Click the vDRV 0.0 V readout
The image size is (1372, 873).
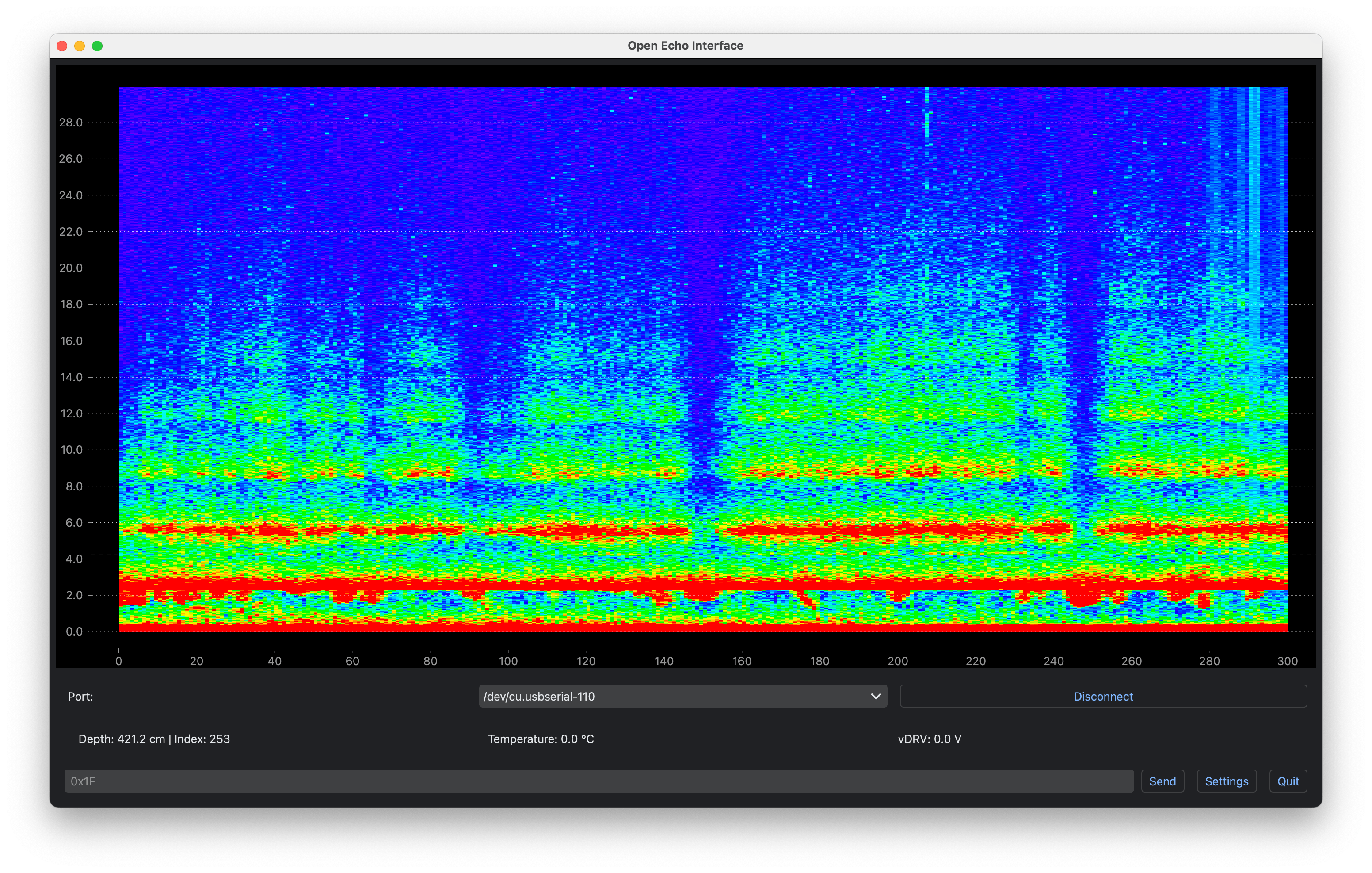point(929,739)
